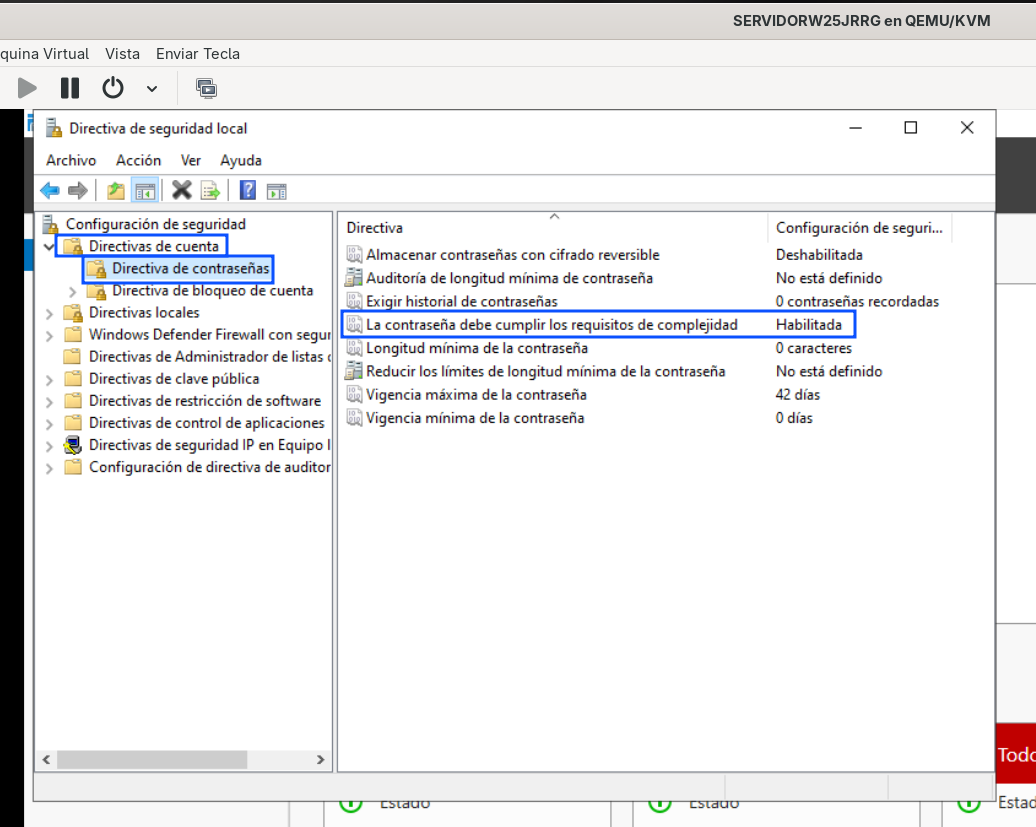The width and height of the screenshot is (1036, 827).
Task: Toggle the action pane toolbar icon
Action: pos(276,192)
